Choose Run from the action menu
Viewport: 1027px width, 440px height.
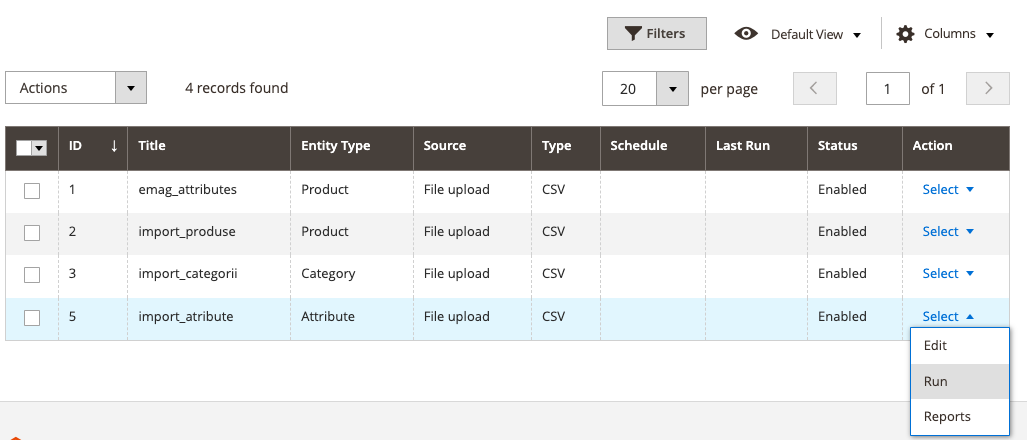click(960, 381)
